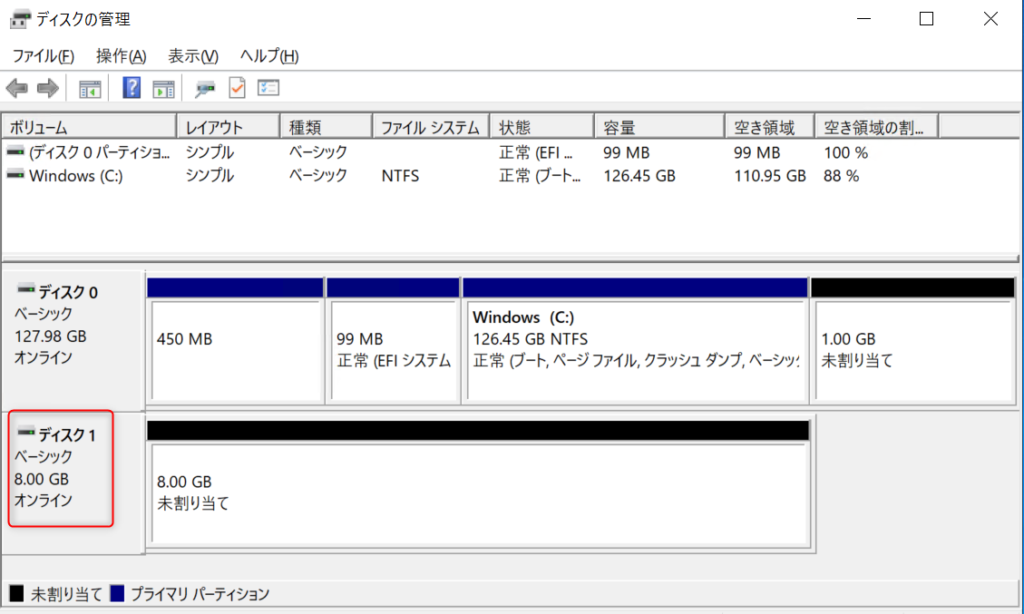Screen dimensions: 1024x614
Task: Sort by the レイアウト column header
Action: click(x=229, y=127)
